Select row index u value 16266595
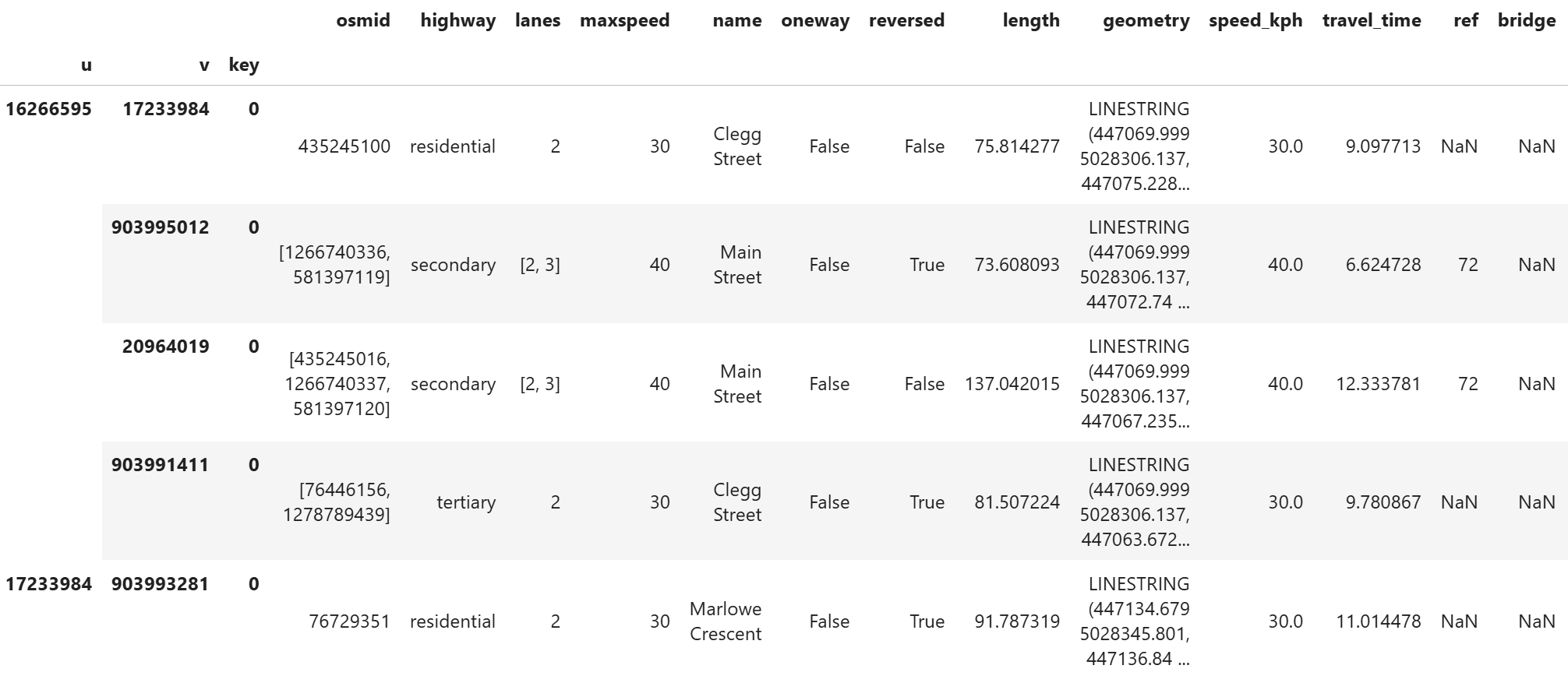Screen dimensions: 1568x690 click(48, 109)
